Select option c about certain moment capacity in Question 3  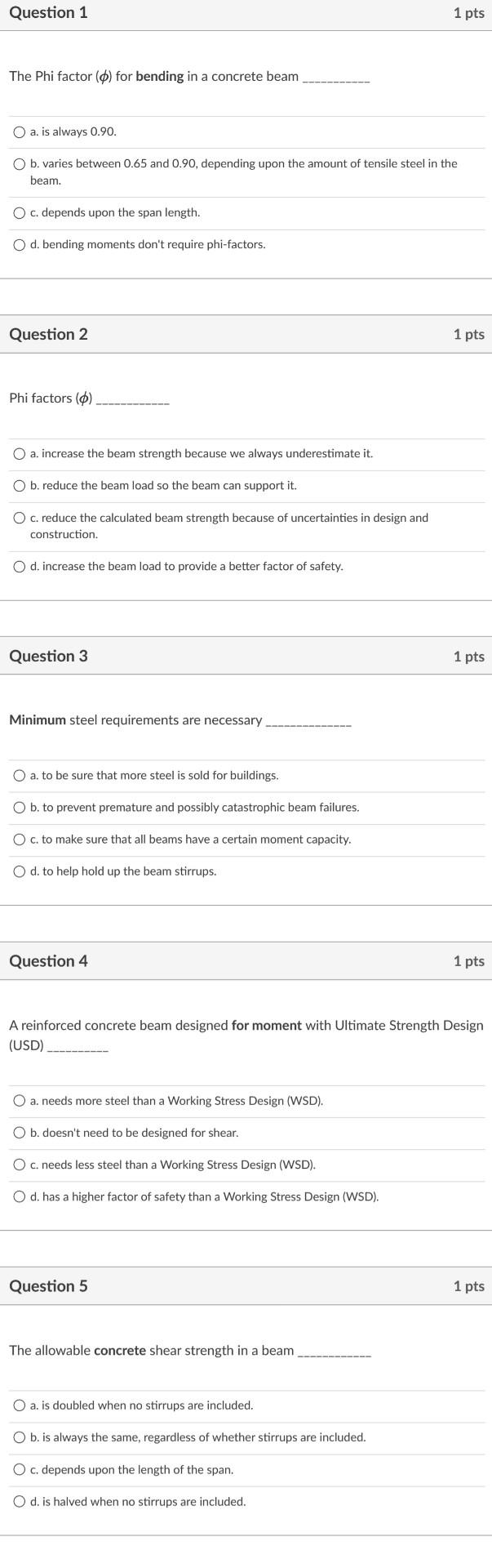(x=18, y=839)
